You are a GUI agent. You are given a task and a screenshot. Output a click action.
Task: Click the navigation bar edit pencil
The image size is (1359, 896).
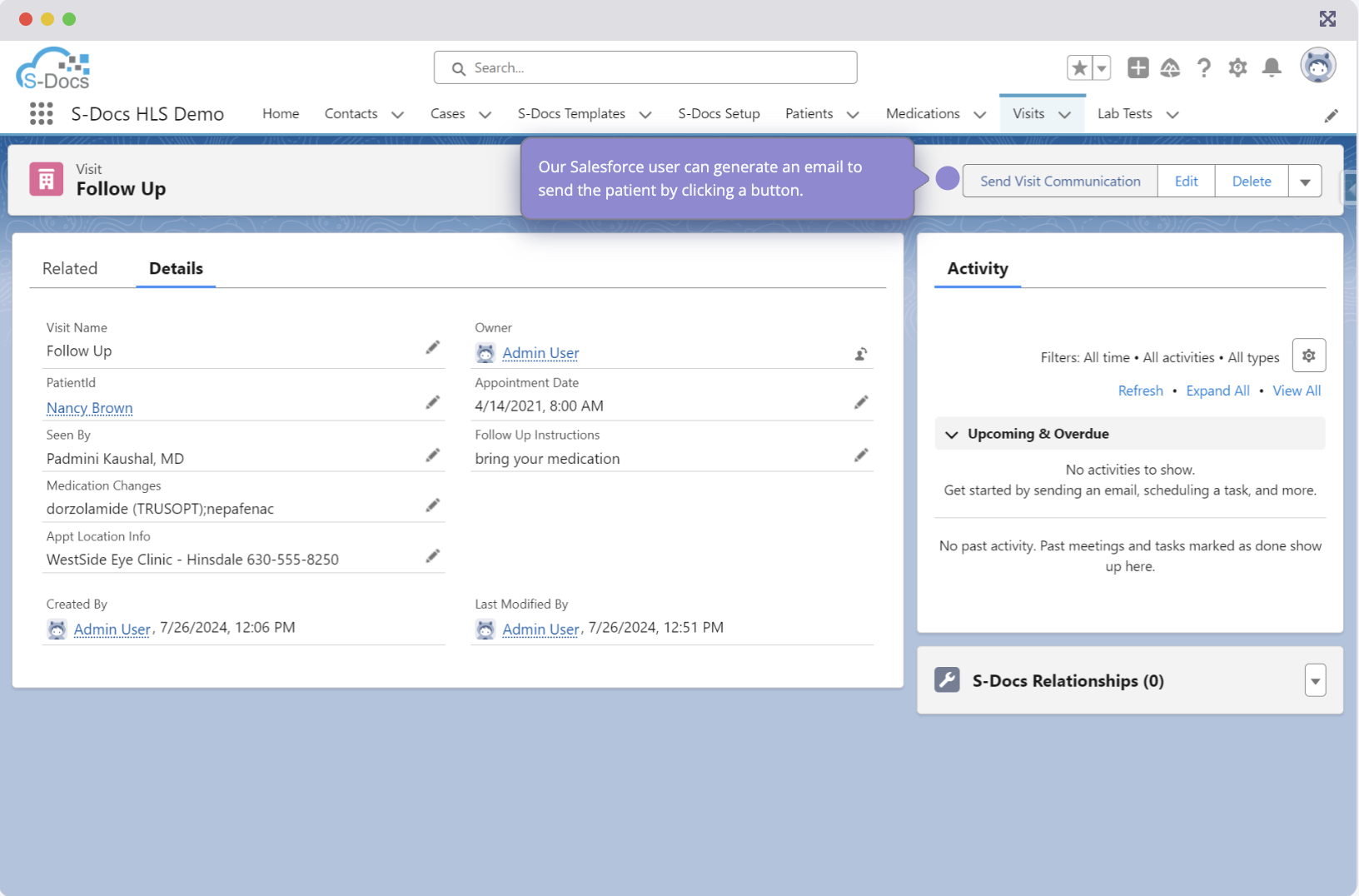(1331, 116)
